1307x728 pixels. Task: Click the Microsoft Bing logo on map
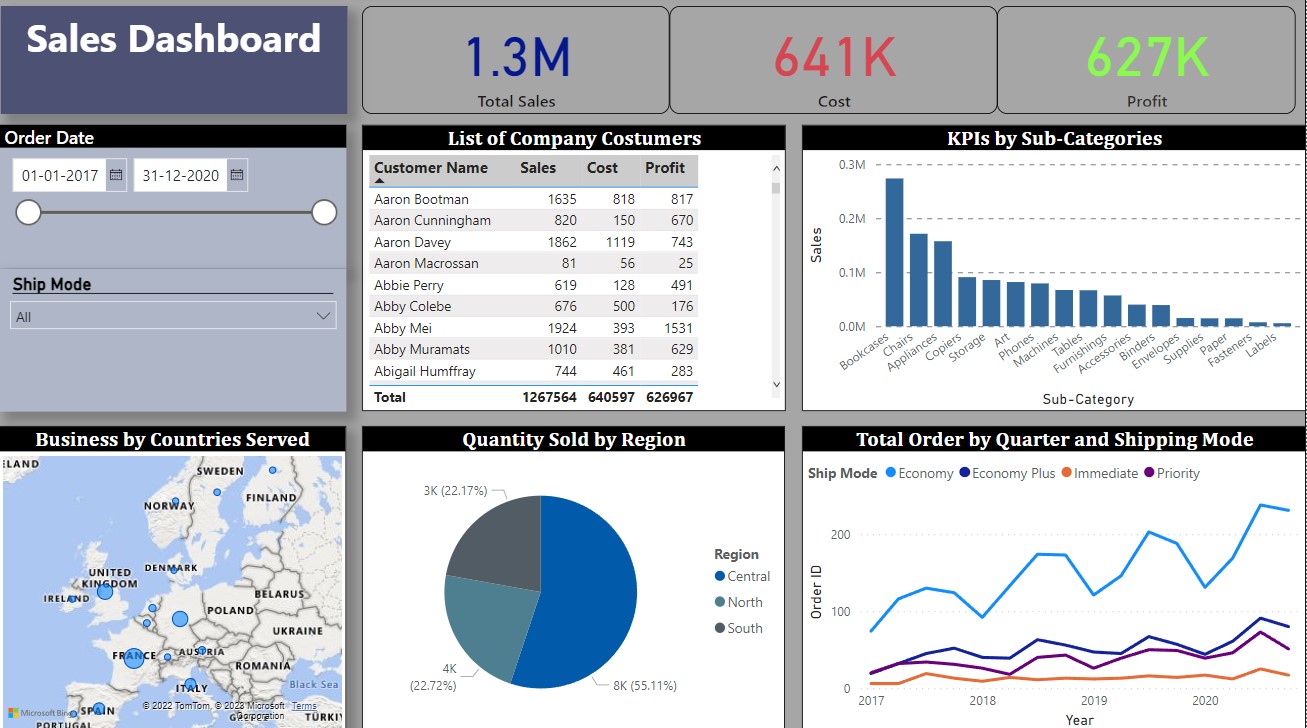click(x=42, y=712)
